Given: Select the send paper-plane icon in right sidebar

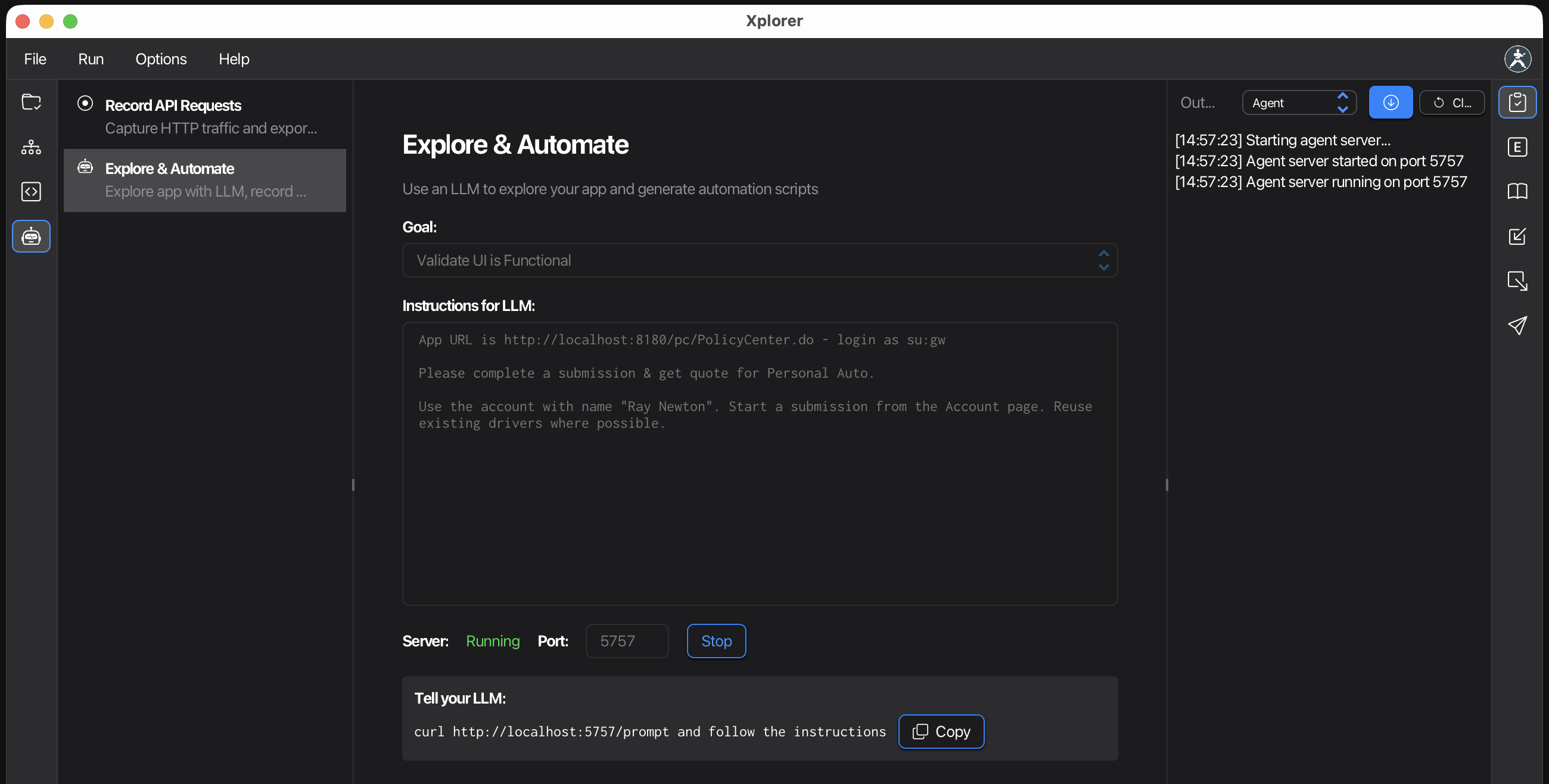Looking at the screenshot, I should [x=1518, y=326].
